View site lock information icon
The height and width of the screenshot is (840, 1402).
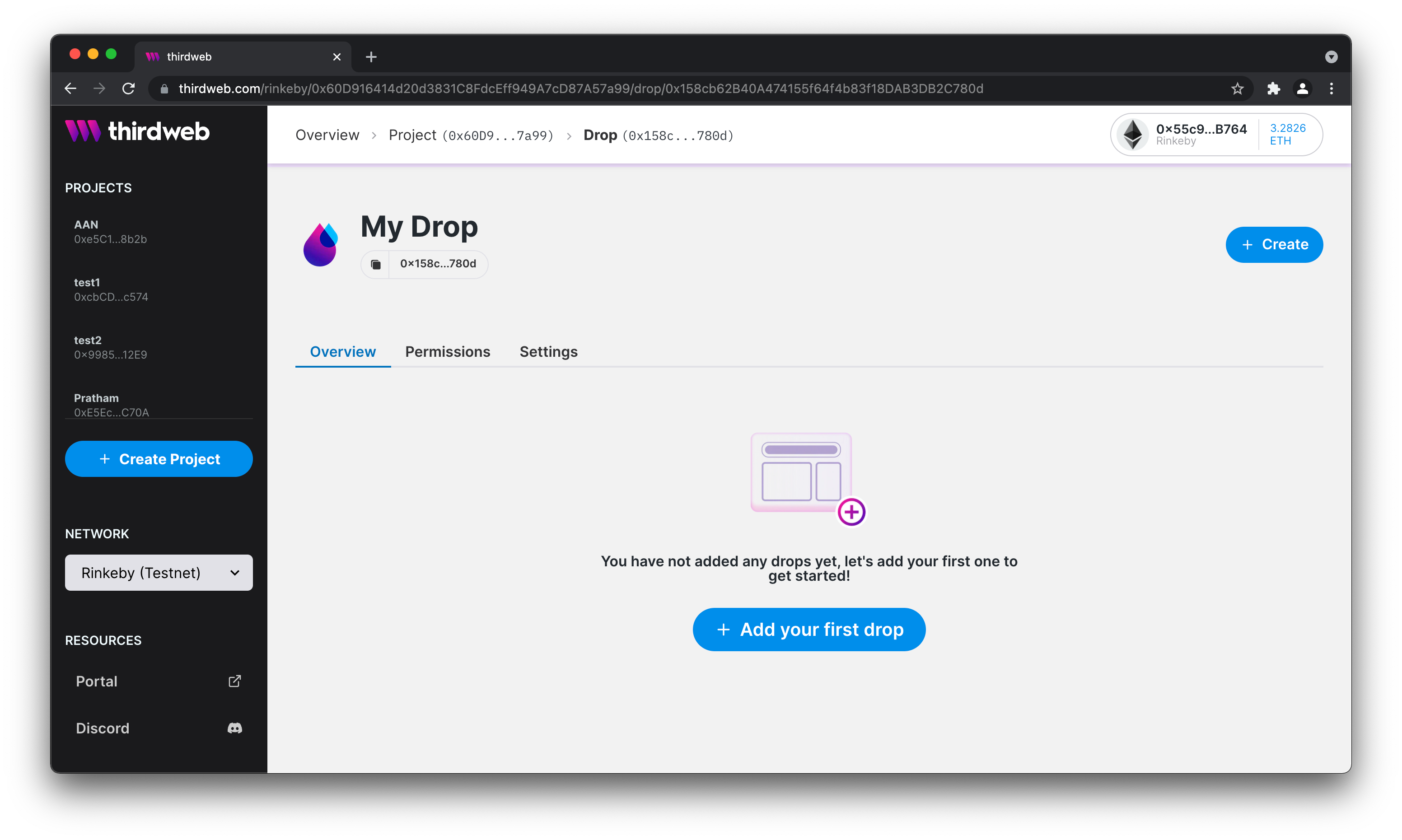coord(164,89)
